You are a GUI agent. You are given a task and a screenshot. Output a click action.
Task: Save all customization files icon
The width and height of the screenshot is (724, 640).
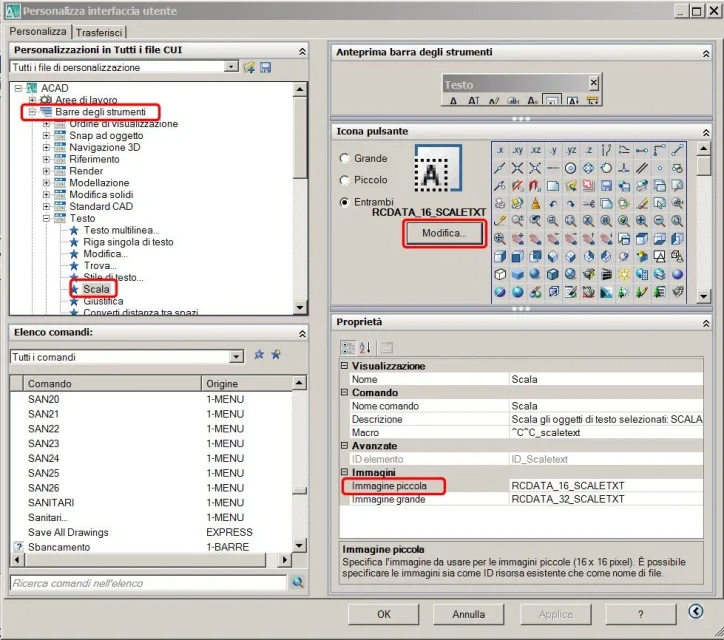[x=265, y=67]
